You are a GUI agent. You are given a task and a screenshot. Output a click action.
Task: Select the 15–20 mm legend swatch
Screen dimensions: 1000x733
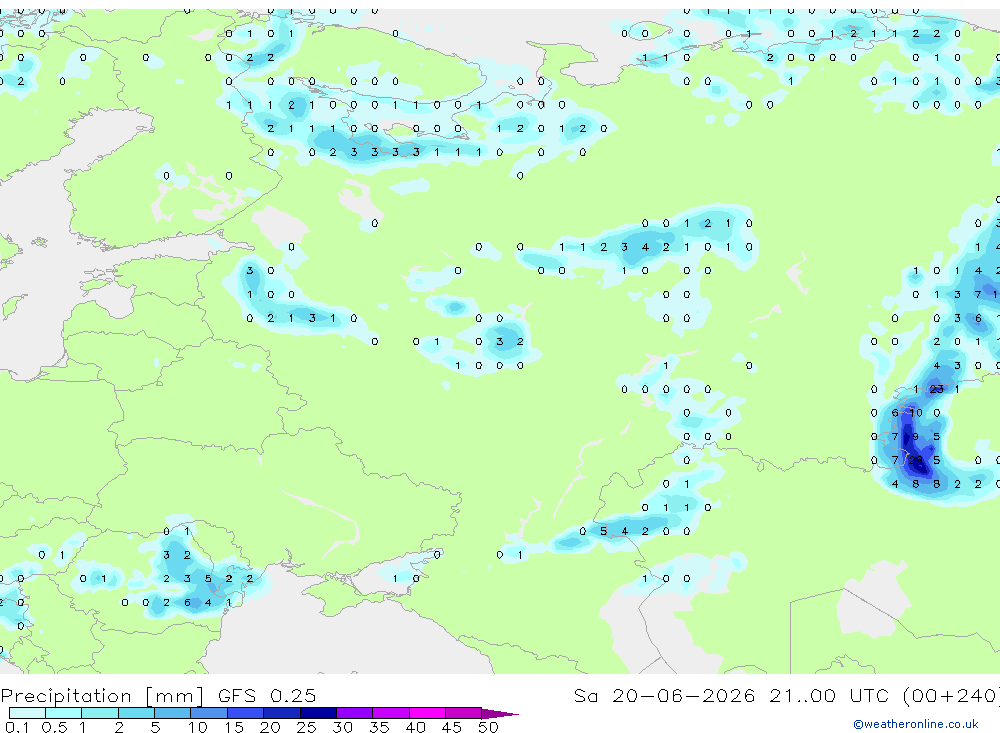click(x=245, y=713)
